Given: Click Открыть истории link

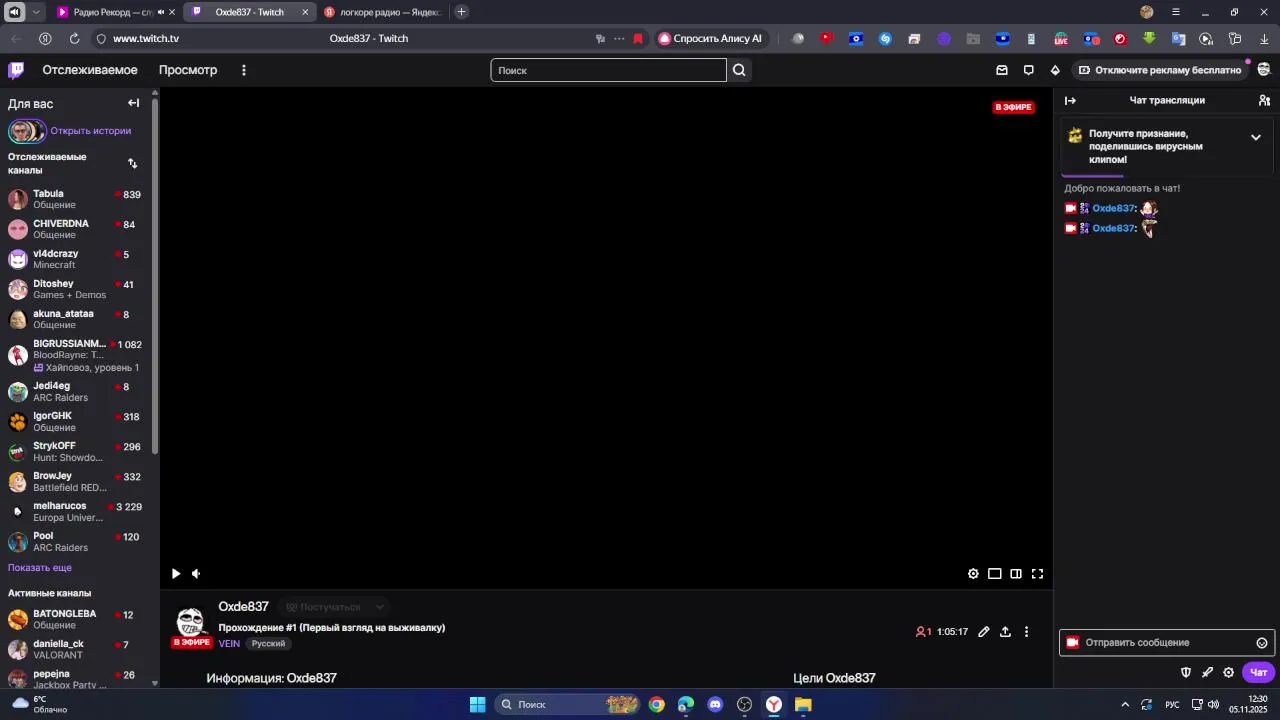Looking at the screenshot, I should [x=91, y=131].
